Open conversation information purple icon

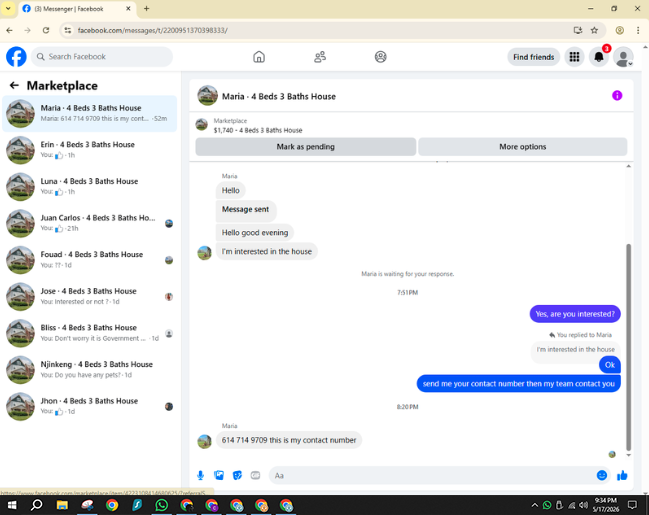point(617,96)
